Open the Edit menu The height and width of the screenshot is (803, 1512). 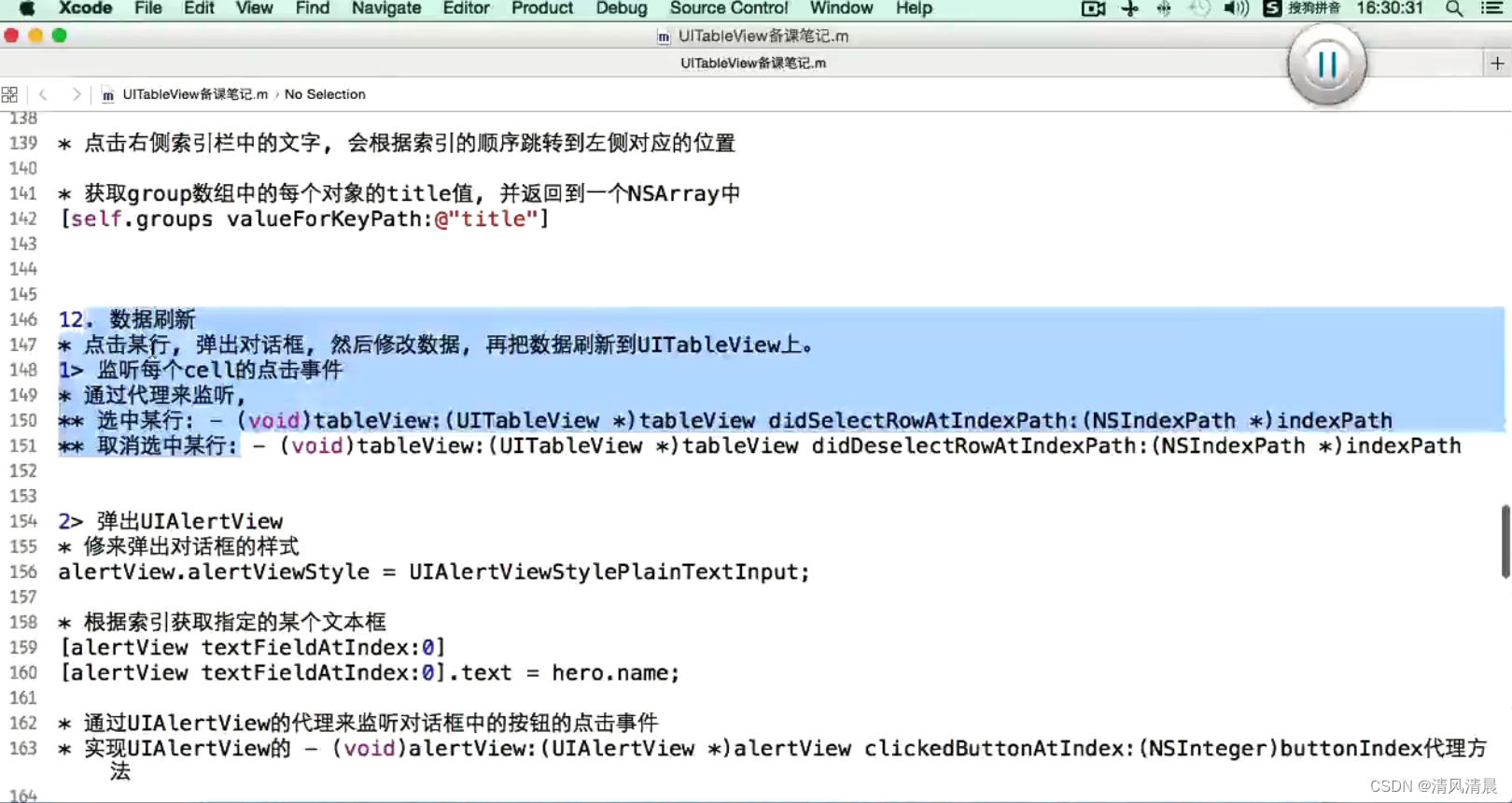pos(199,8)
